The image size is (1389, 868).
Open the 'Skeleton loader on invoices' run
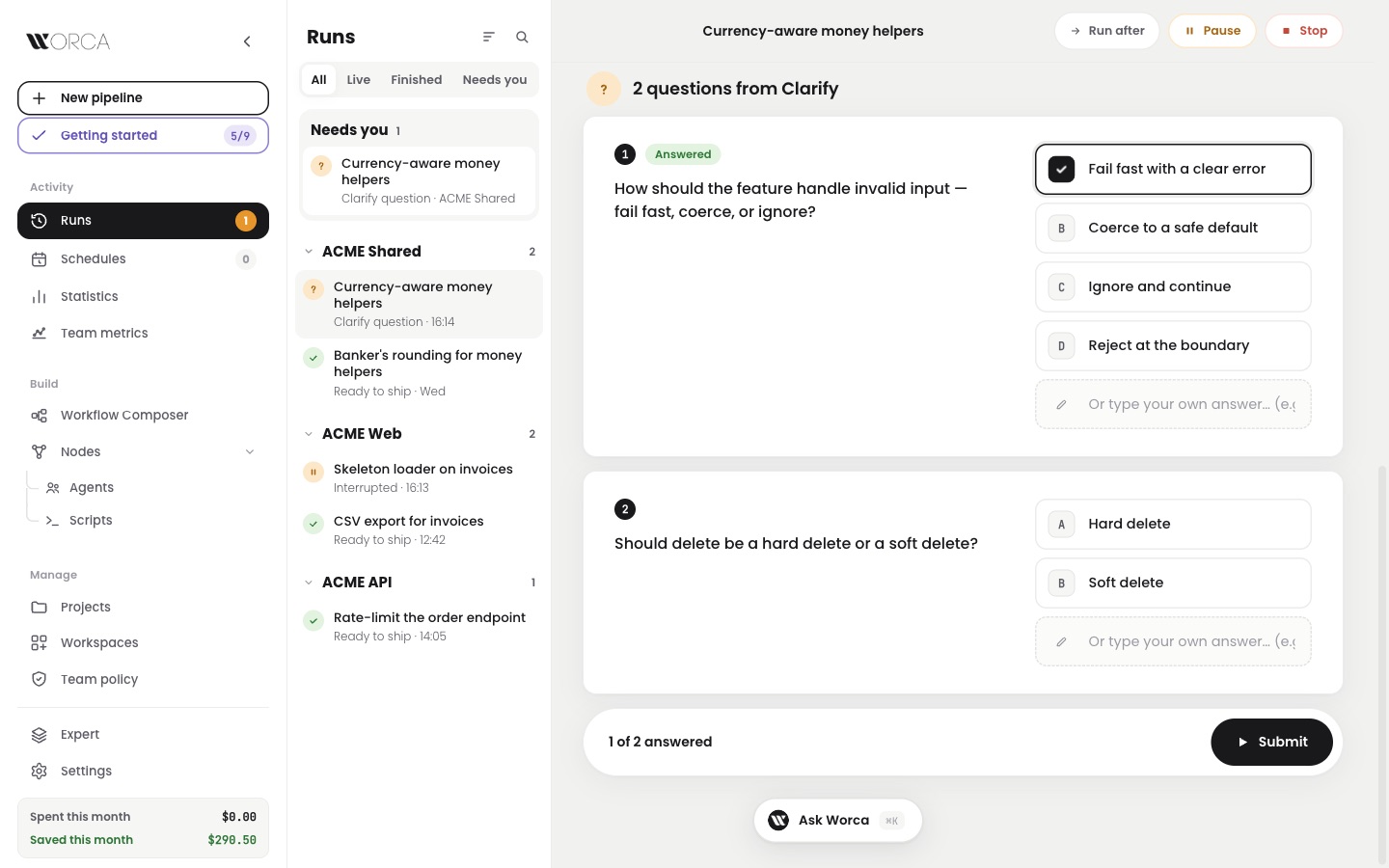click(x=419, y=477)
